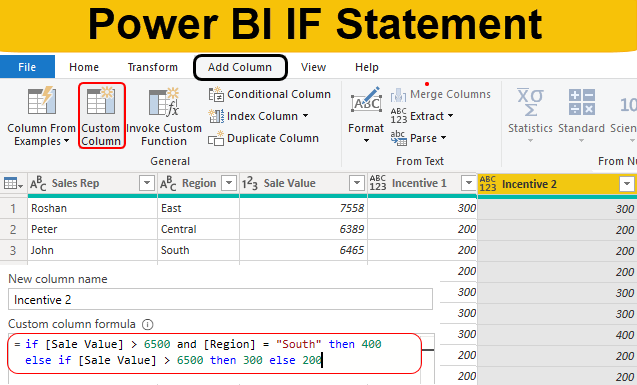
Task: Open the Sale Value filter dropdown
Action: point(357,183)
